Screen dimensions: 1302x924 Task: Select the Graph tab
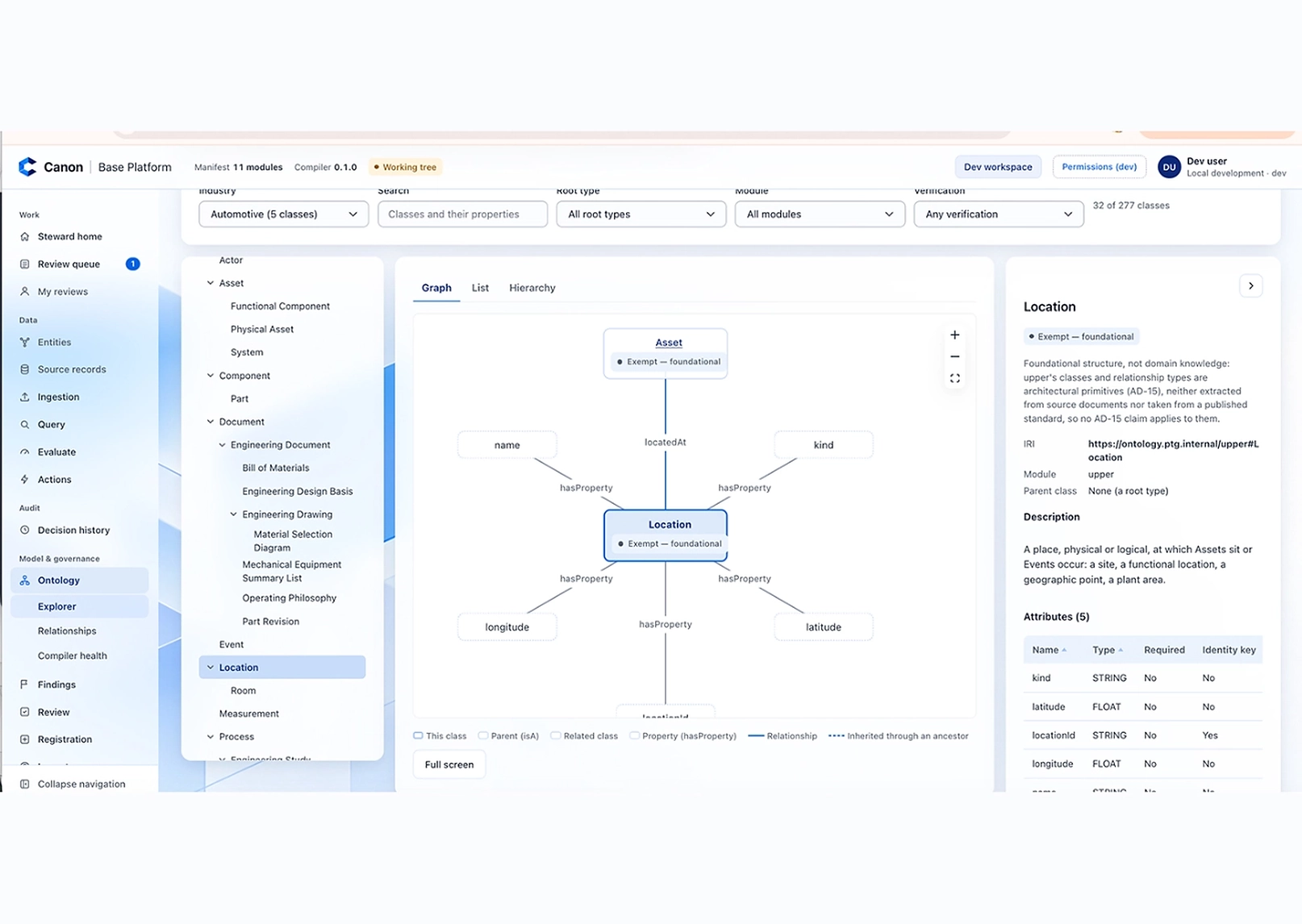(436, 288)
